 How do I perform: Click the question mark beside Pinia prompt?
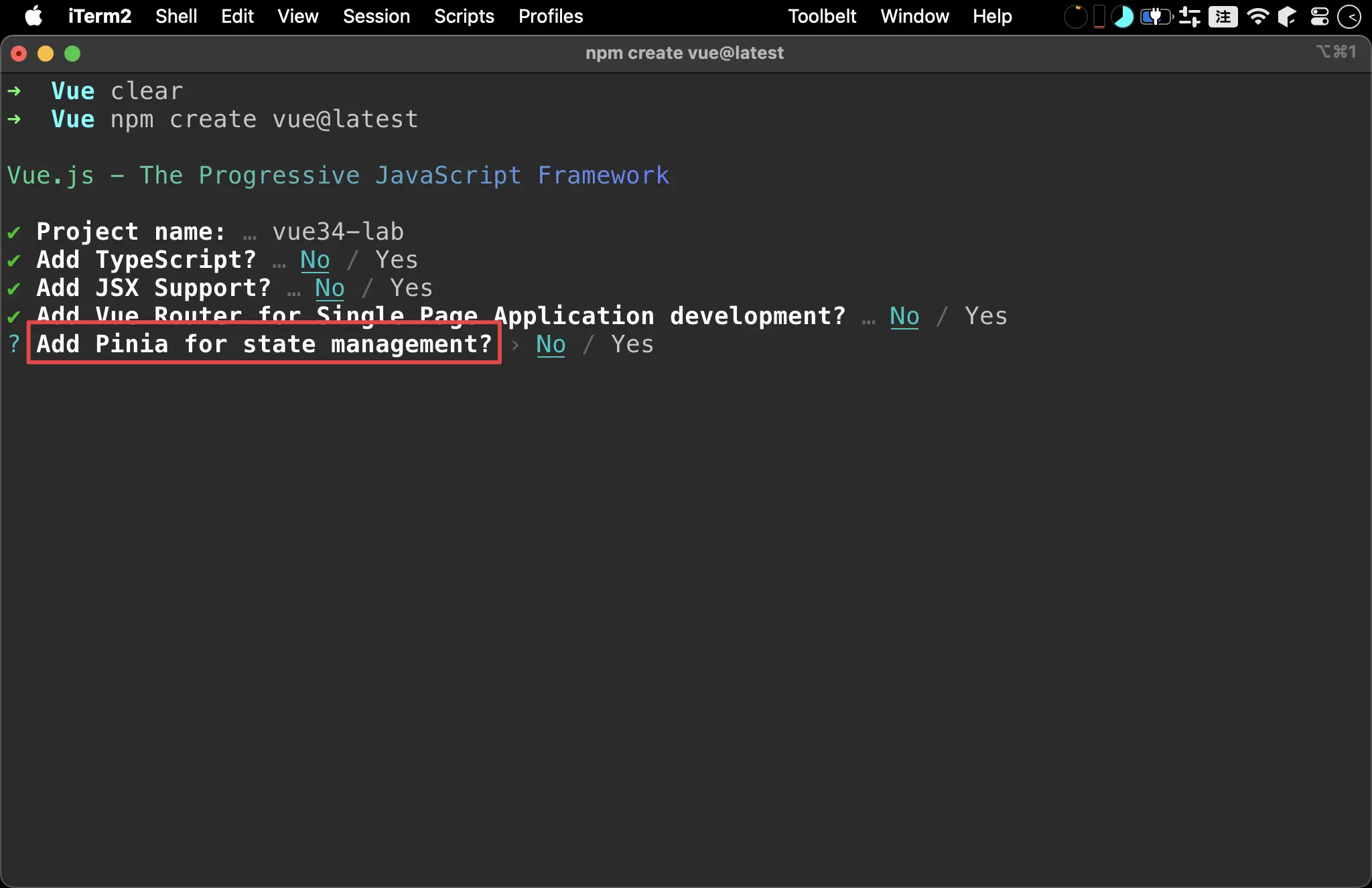pyautogui.click(x=13, y=344)
